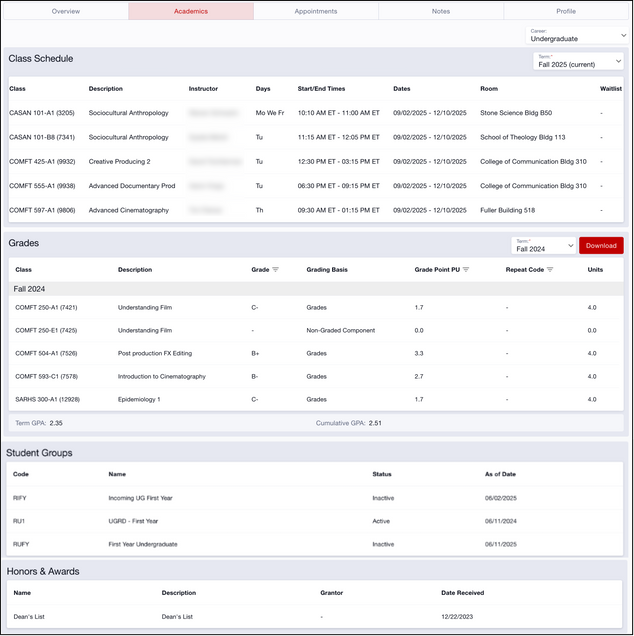This screenshot has width=634, height=636.
Task: Click the 'Active' status cell
Action: click(x=381, y=522)
